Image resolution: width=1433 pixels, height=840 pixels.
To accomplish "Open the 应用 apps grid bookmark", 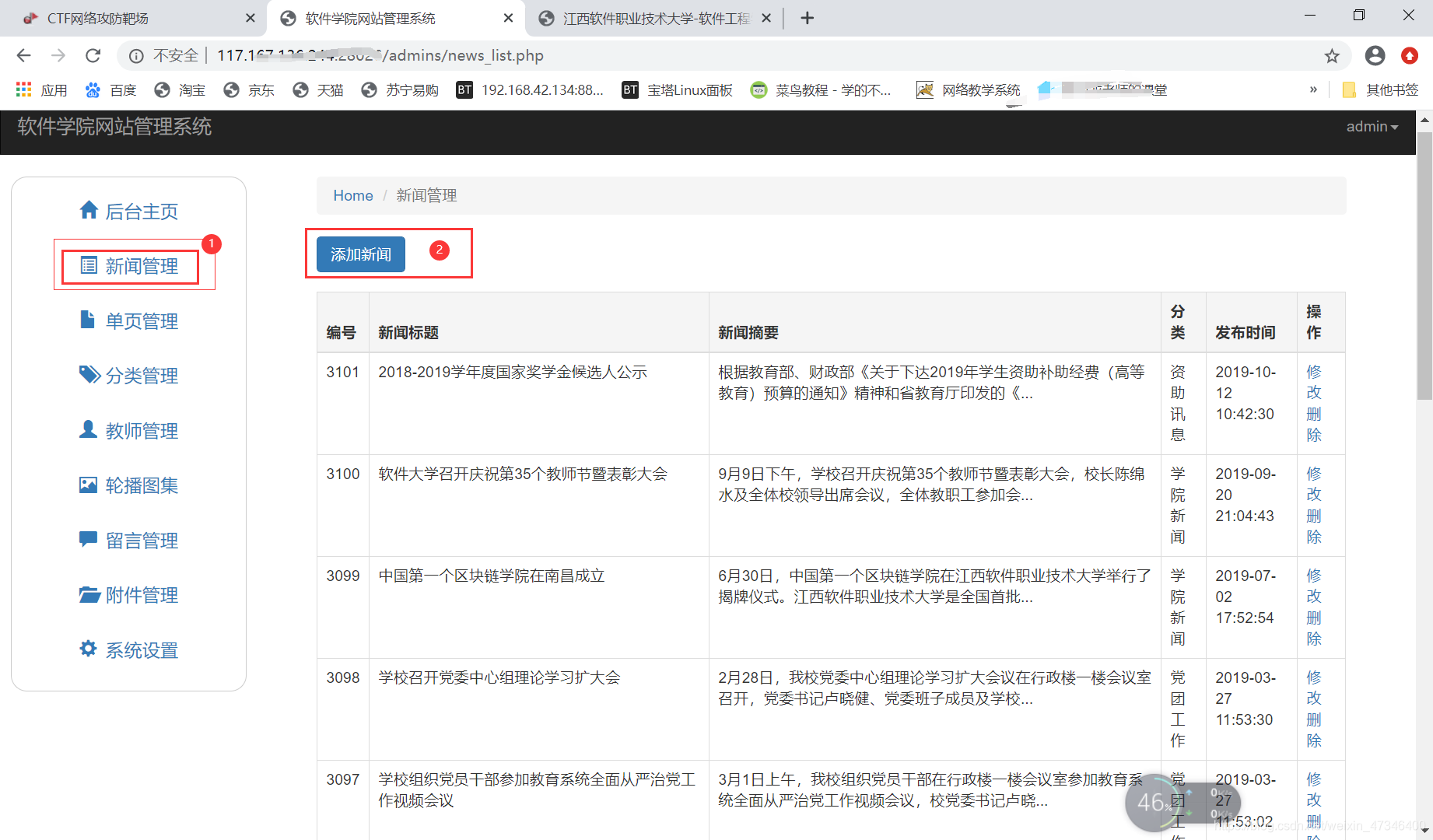I will (x=41, y=90).
